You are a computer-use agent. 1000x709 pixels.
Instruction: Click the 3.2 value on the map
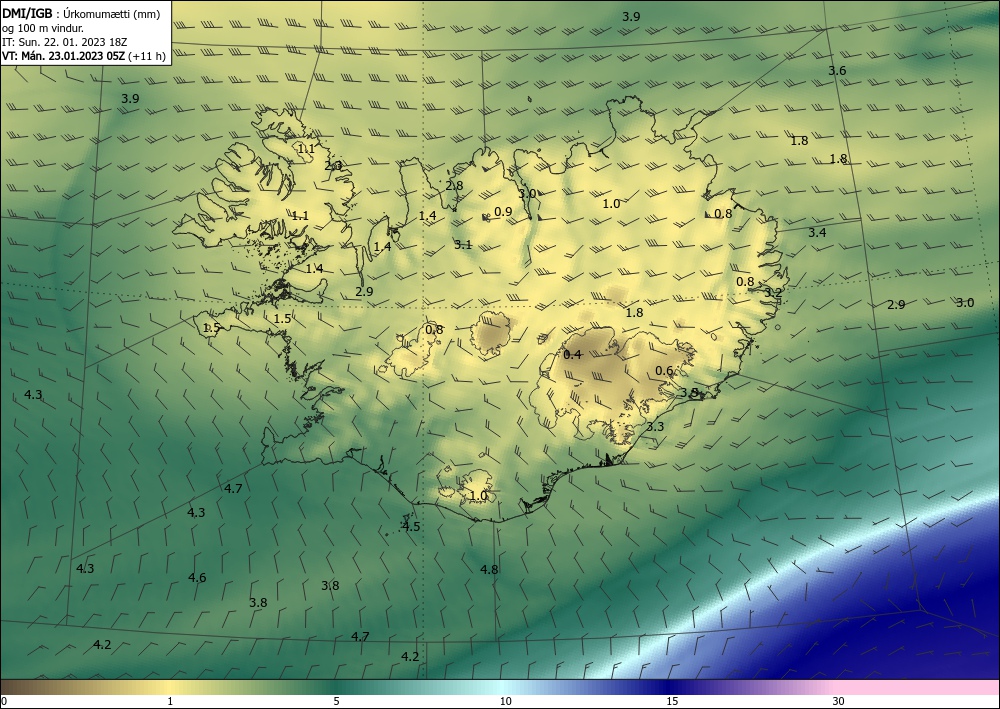click(773, 293)
